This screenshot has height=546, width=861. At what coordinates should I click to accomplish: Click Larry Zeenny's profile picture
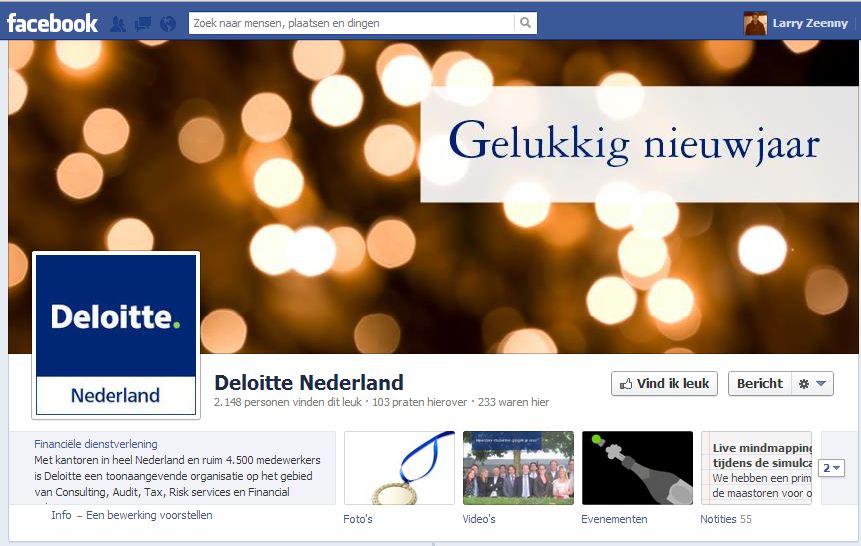click(755, 23)
